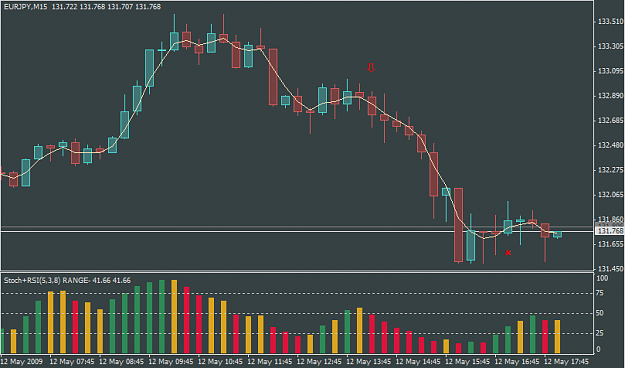Click the 12 May 08:45 time label
The image size is (625, 368).
pos(121,362)
